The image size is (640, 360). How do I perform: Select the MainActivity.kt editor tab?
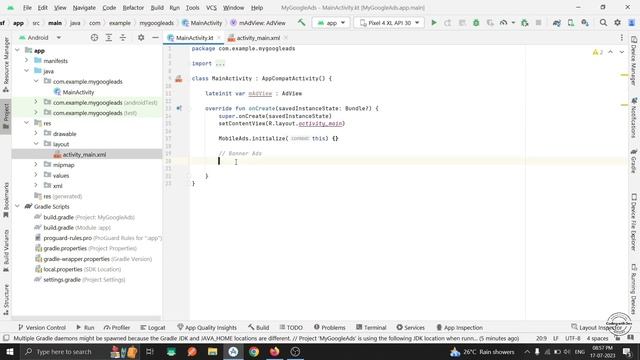click(x=194, y=38)
